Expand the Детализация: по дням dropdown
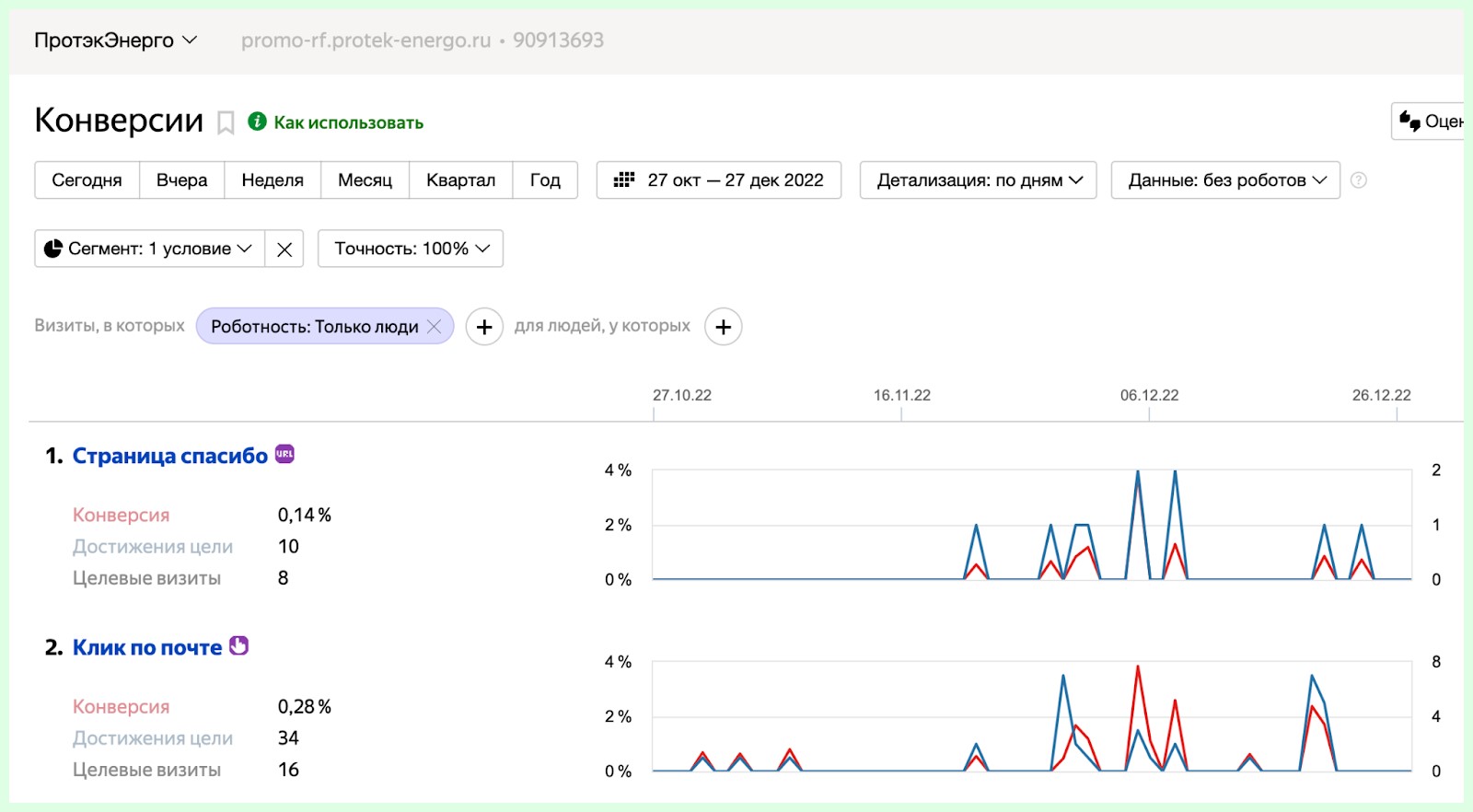Screen dimensions: 1473x812 tap(978, 180)
